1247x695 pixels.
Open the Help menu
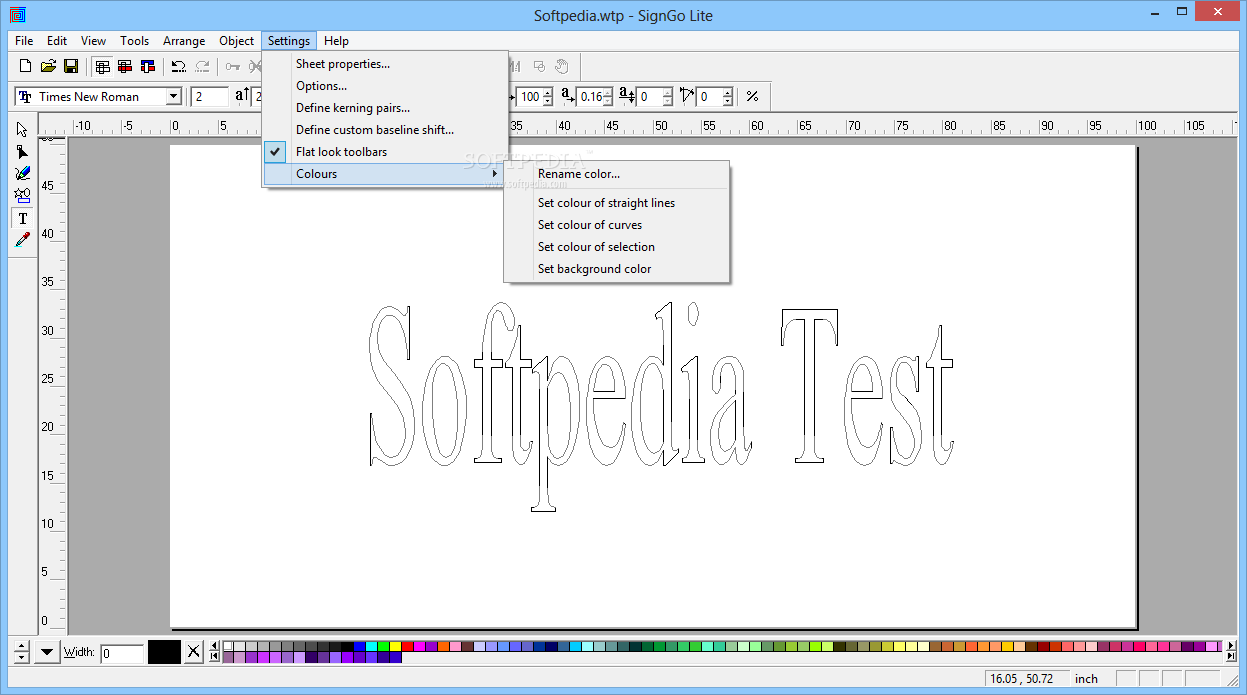(x=336, y=41)
